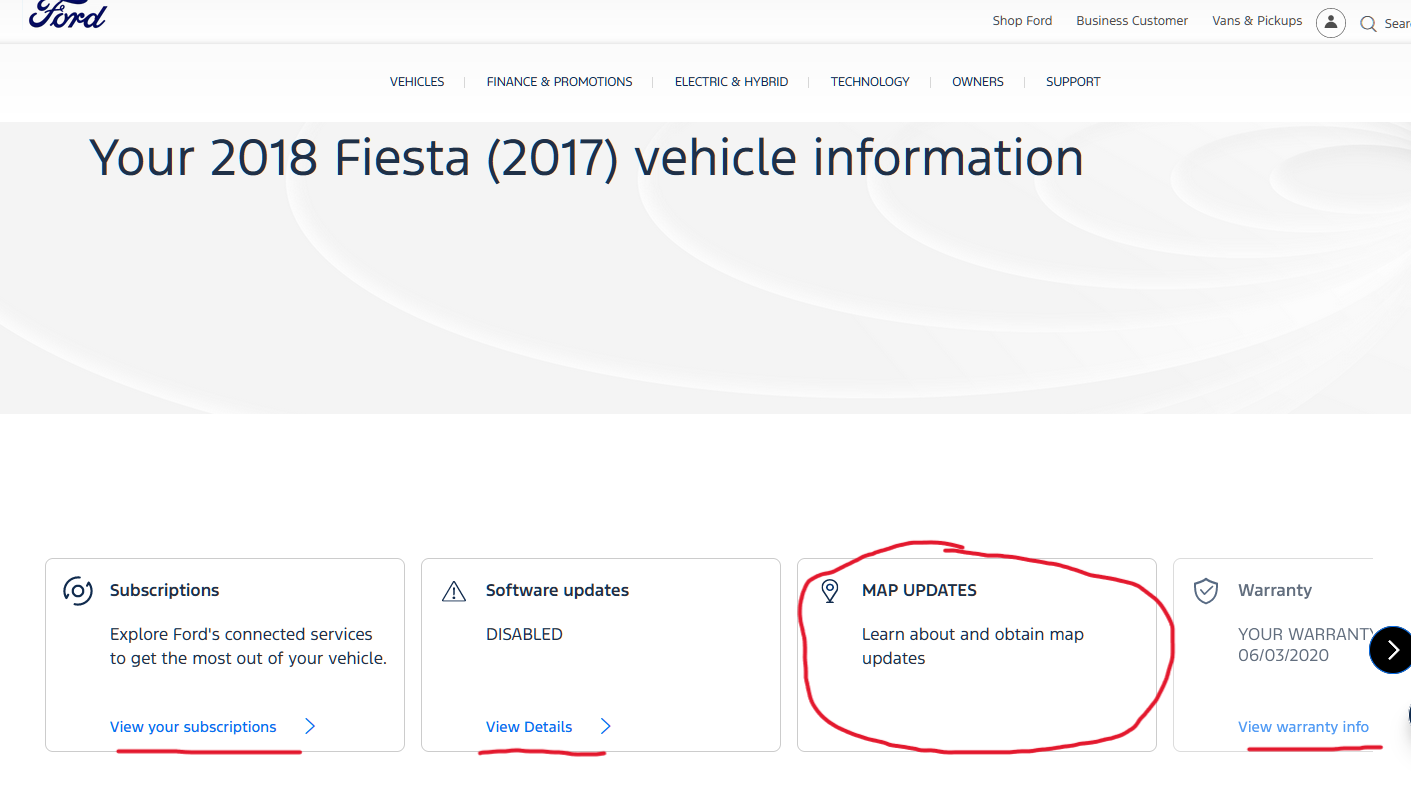Screen dimensions: 1411x794
Task: Click the MAP UPDATES location pin icon
Action: (829, 591)
